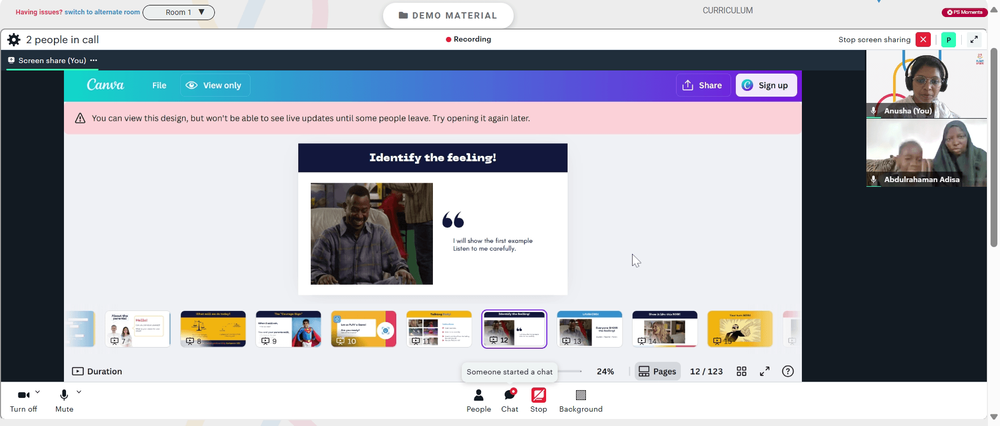Toggle the Pages thumbnail strip
The image size is (1000, 426).
[x=658, y=371]
